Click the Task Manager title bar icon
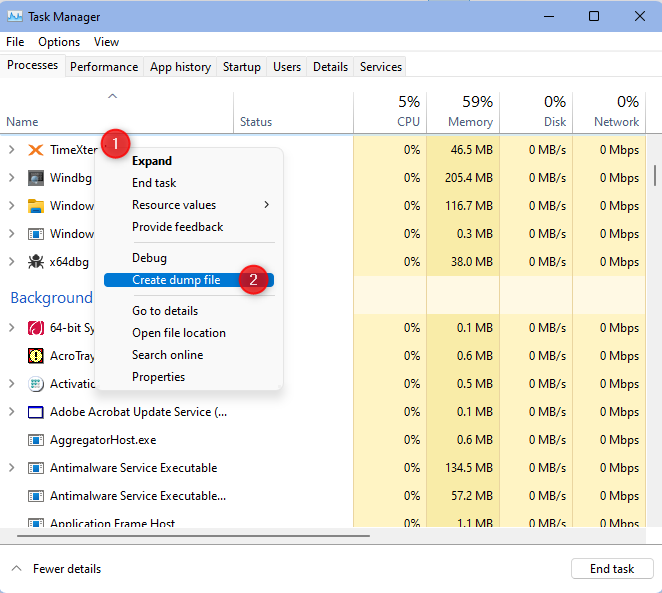Screen dimensions: 662x593 (15, 16)
